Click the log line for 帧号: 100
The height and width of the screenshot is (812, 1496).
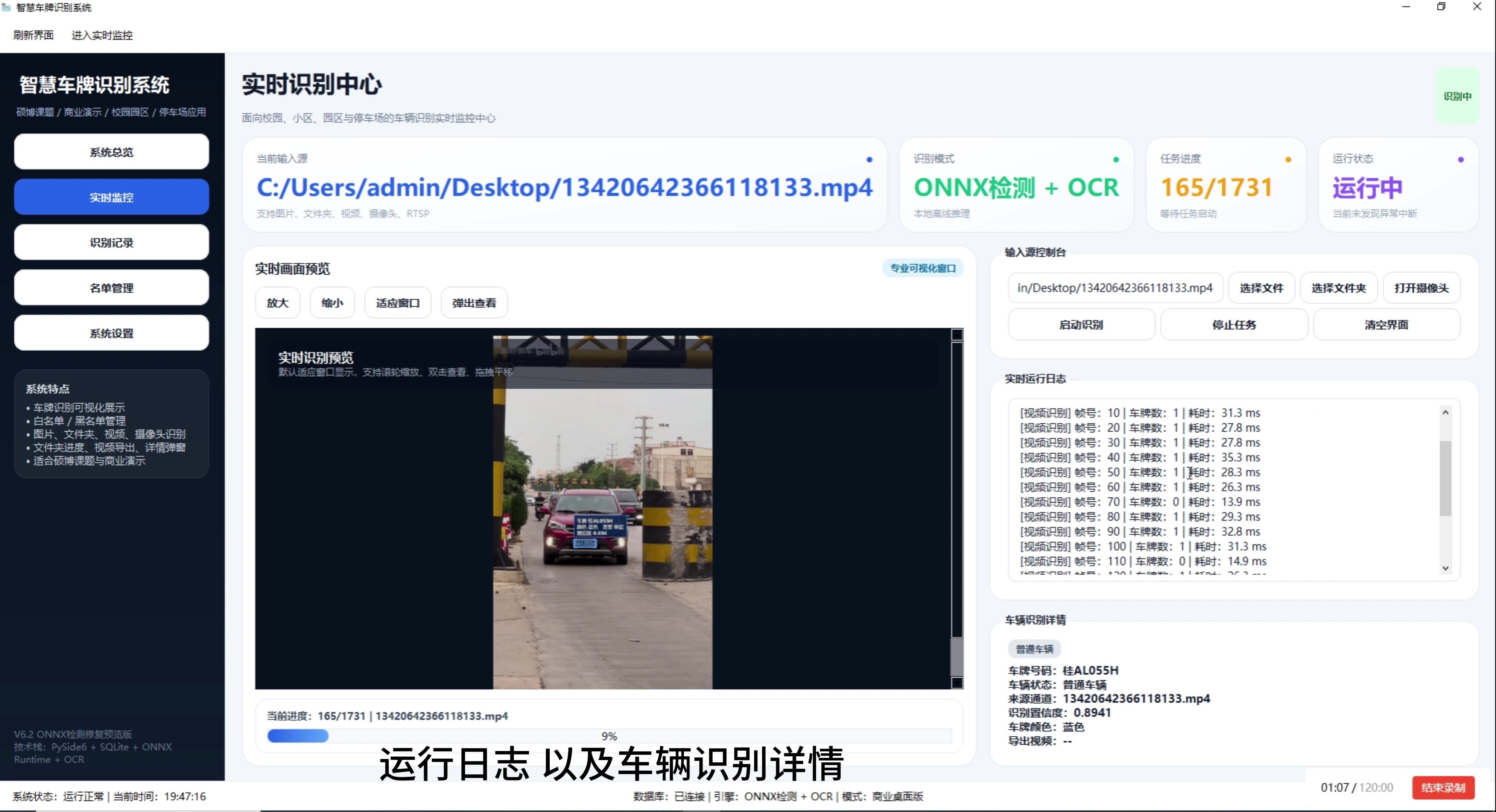coord(1143,547)
